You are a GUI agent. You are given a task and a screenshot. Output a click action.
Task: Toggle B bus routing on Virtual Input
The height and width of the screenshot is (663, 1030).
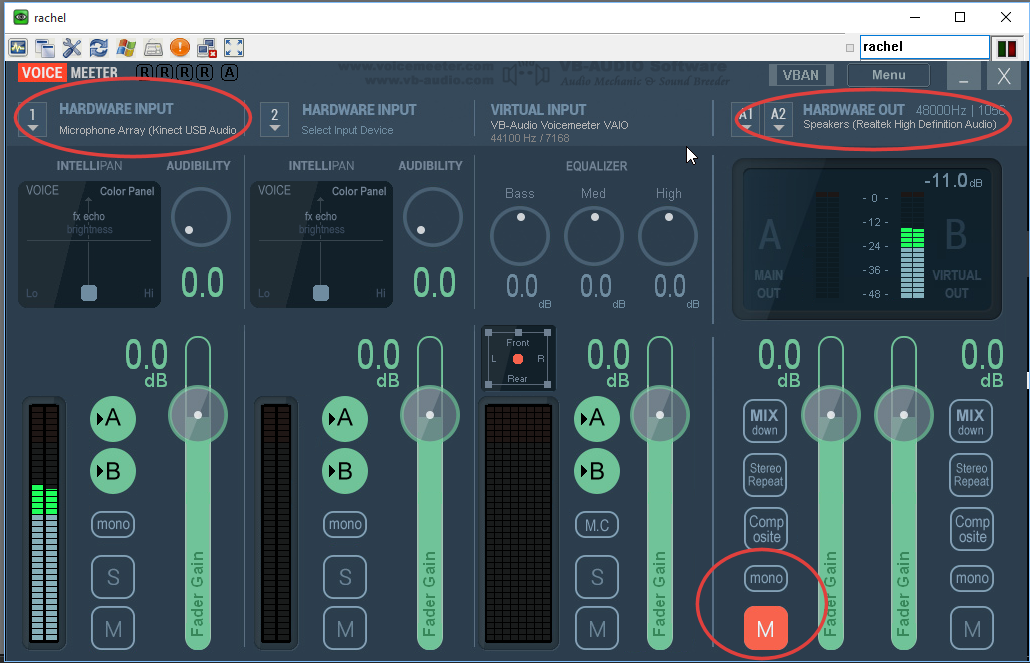(x=596, y=470)
